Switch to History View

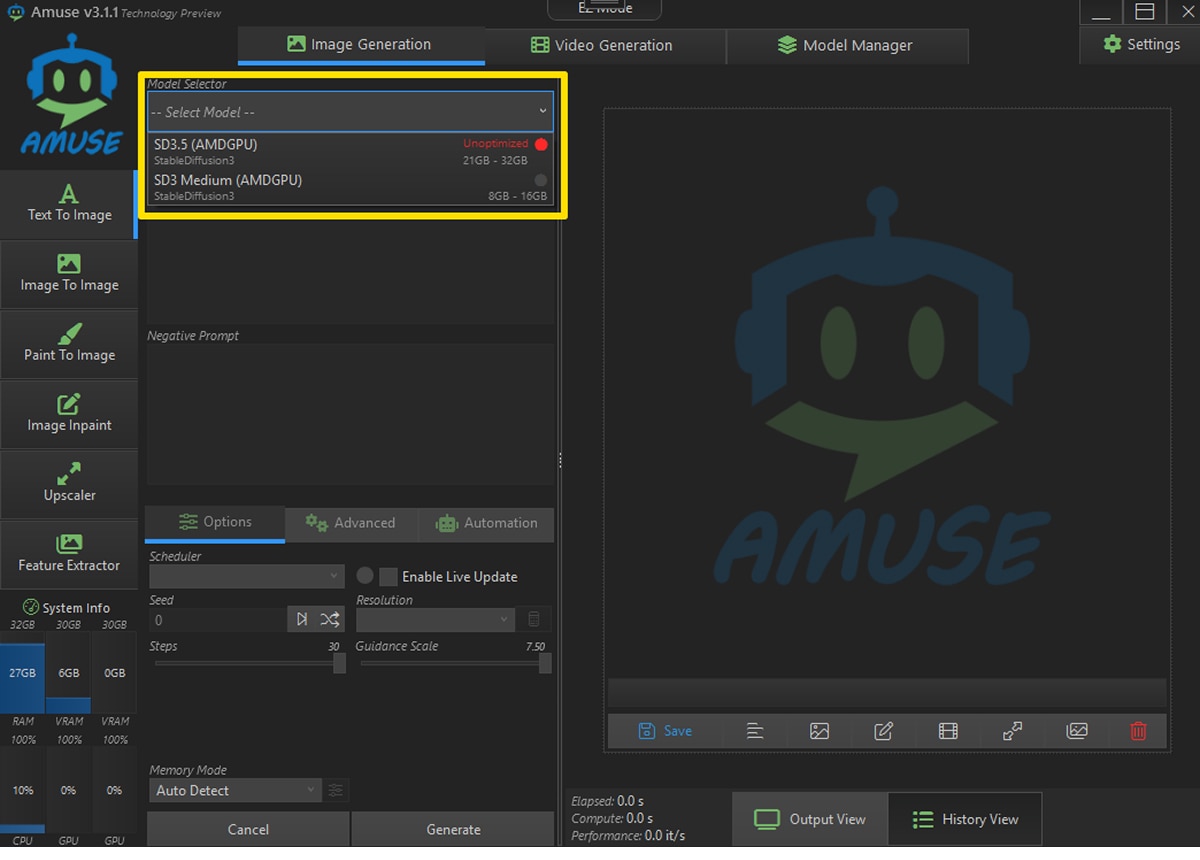tap(964, 819)
